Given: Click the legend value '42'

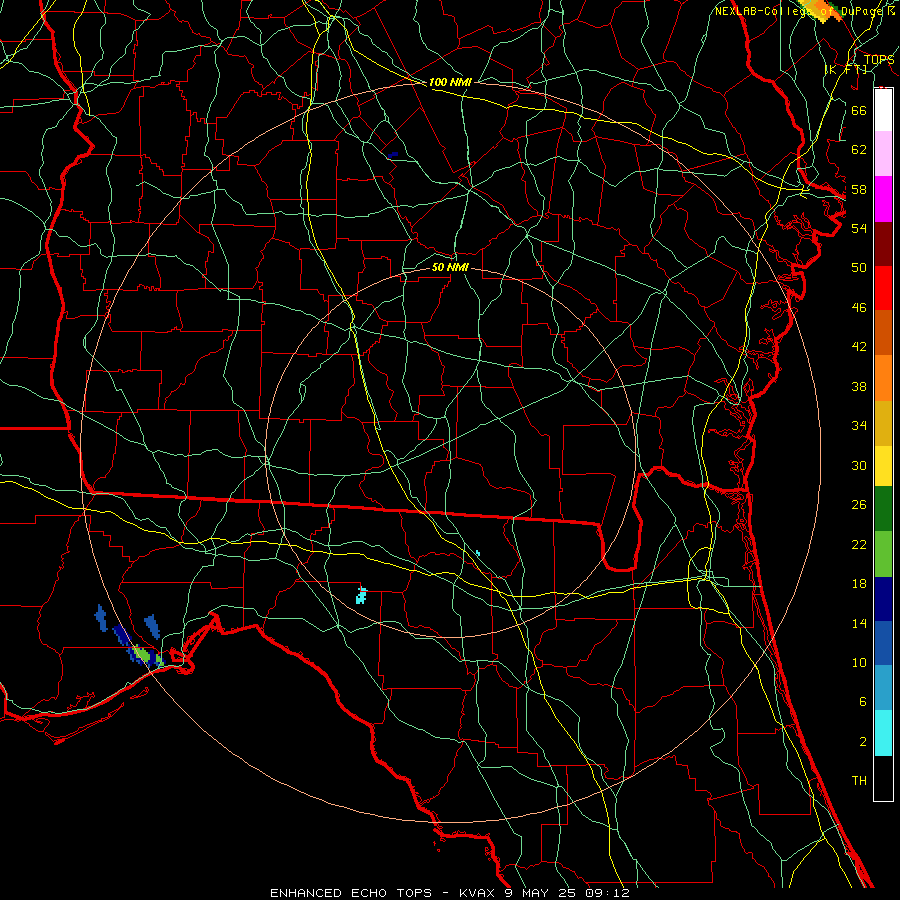Looking at the screenshot, I should 859,347.
